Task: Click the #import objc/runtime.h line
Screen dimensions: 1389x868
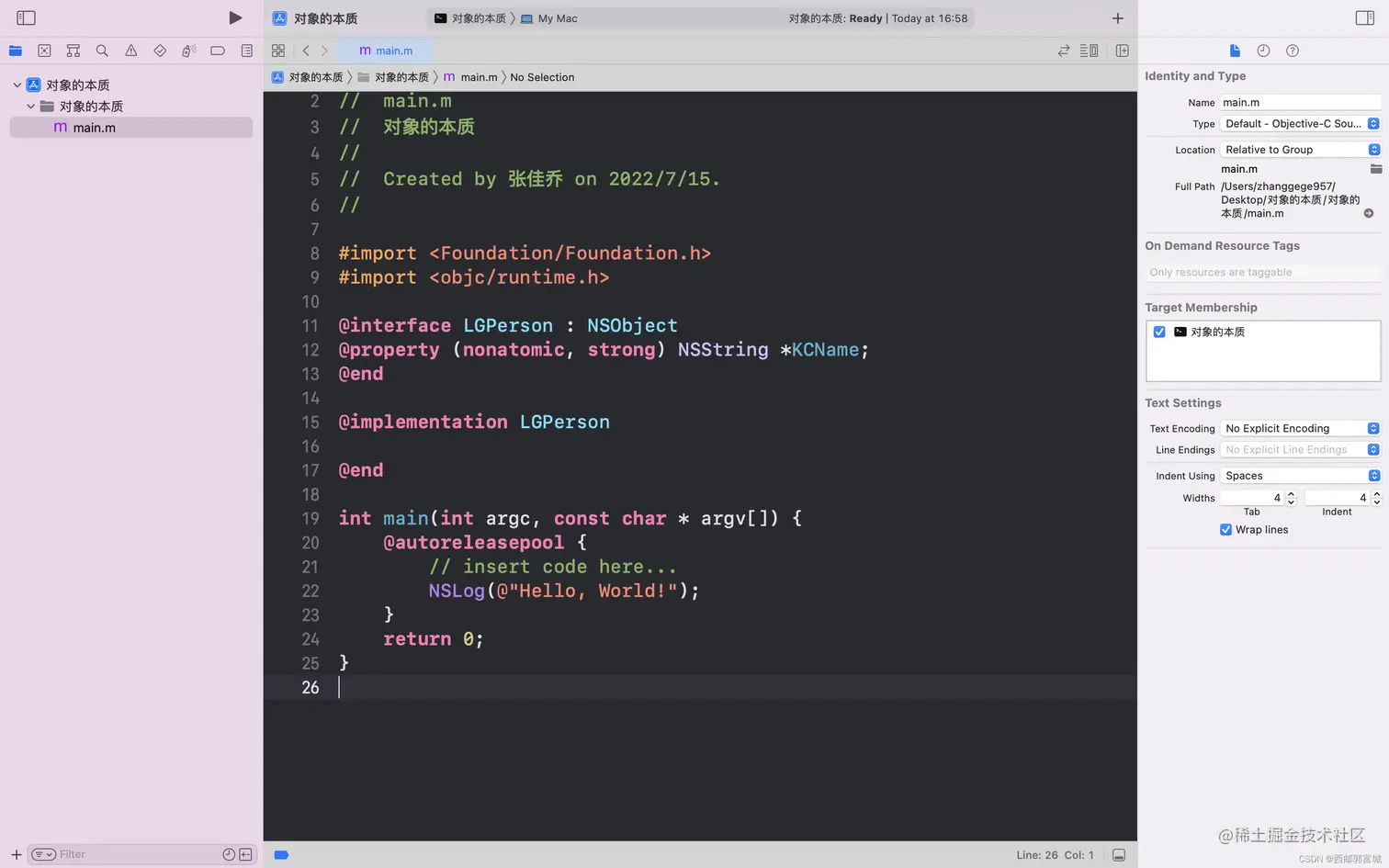Action: click(474, 277)
